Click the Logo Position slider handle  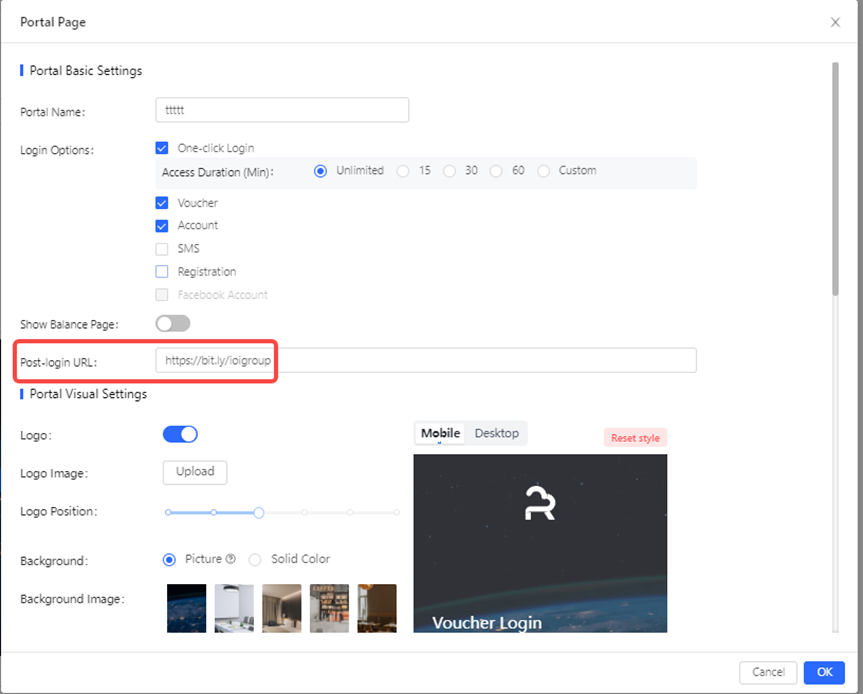point(258,512)
